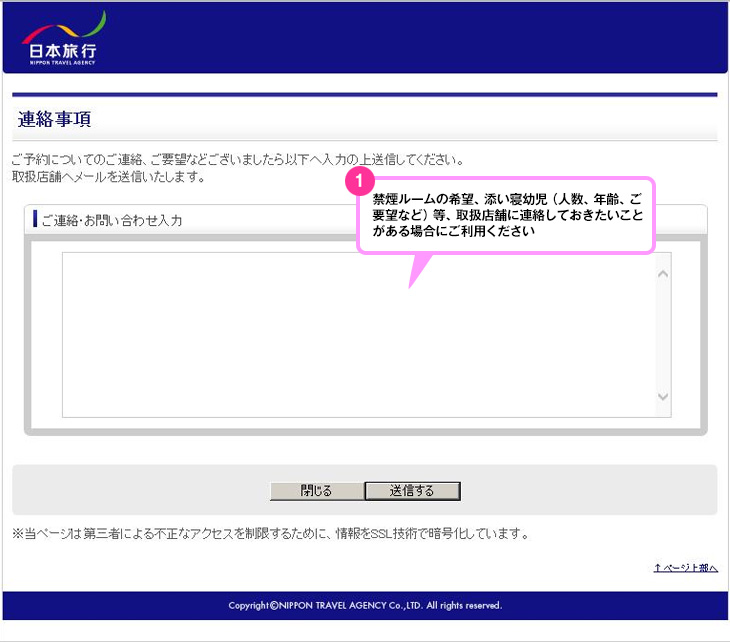
Task: Click the SSL encryption notice text
Action: pos(268,534)
